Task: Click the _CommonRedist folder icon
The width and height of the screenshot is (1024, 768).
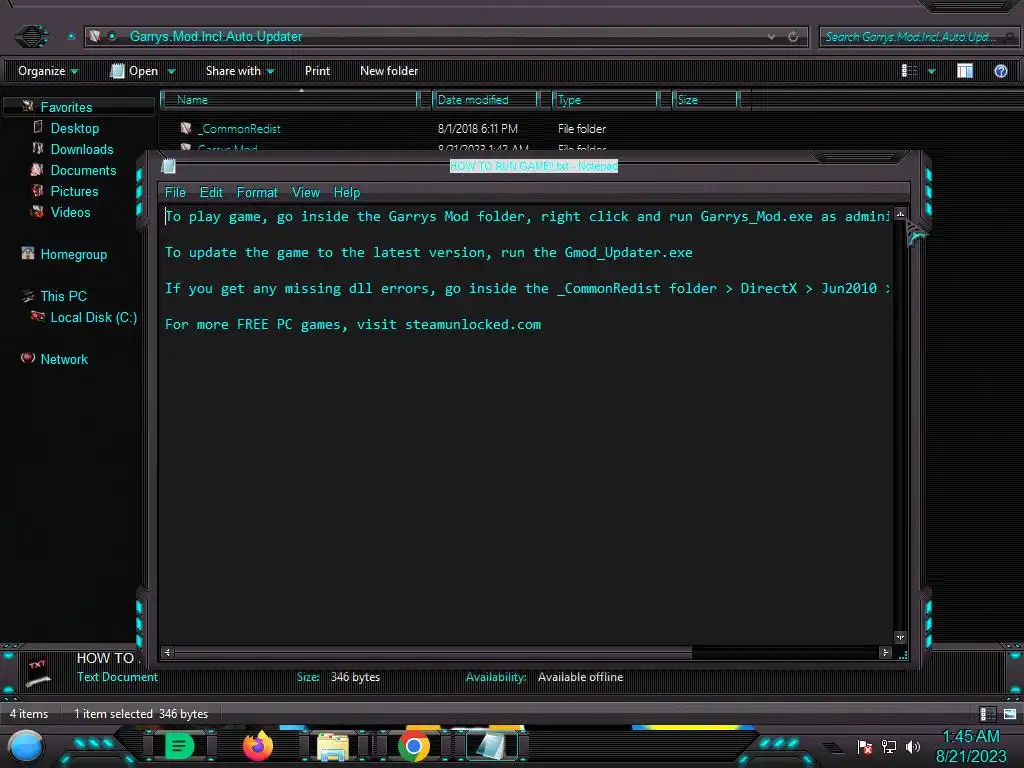Action: pos(186,128)
